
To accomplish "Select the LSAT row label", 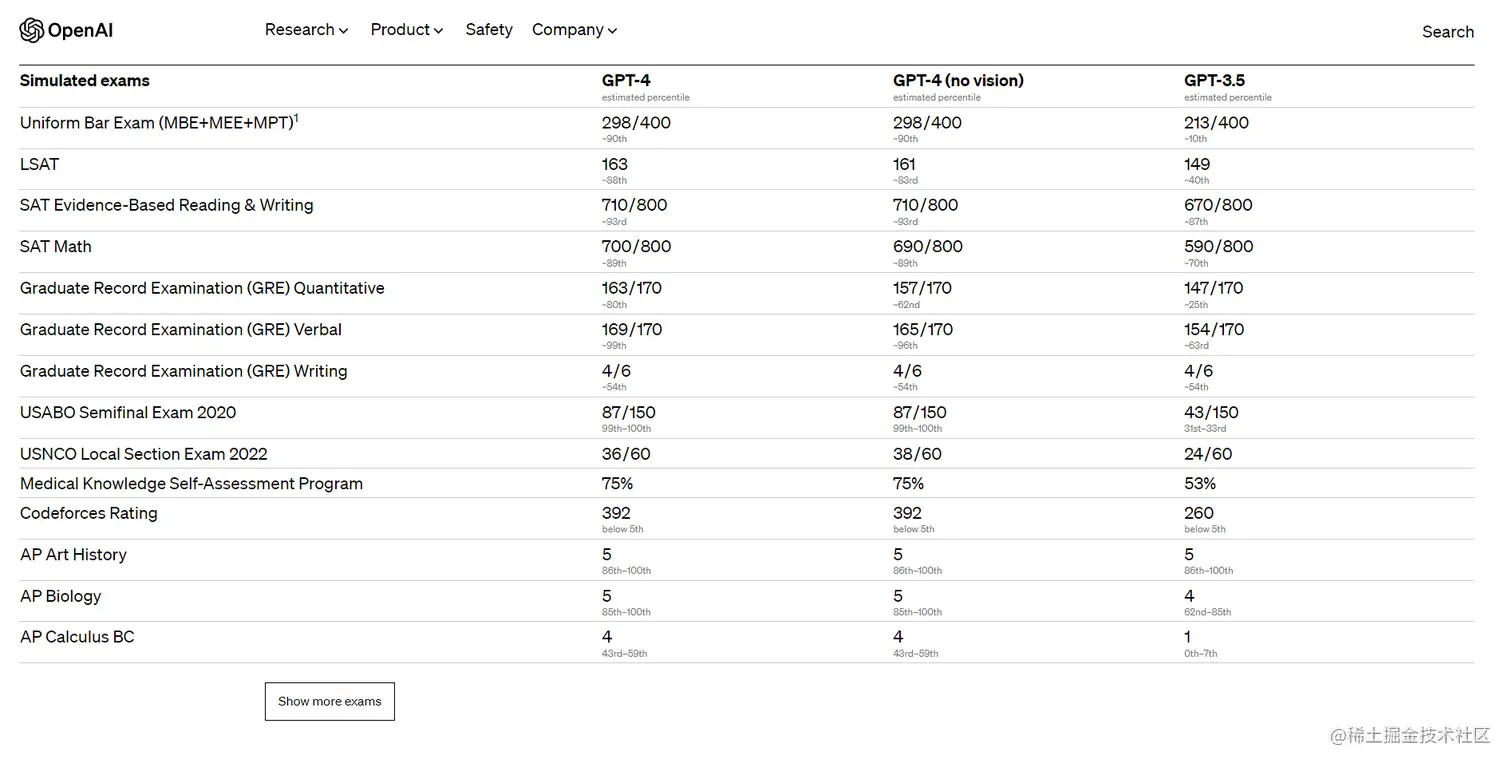I will coord(40,164).
